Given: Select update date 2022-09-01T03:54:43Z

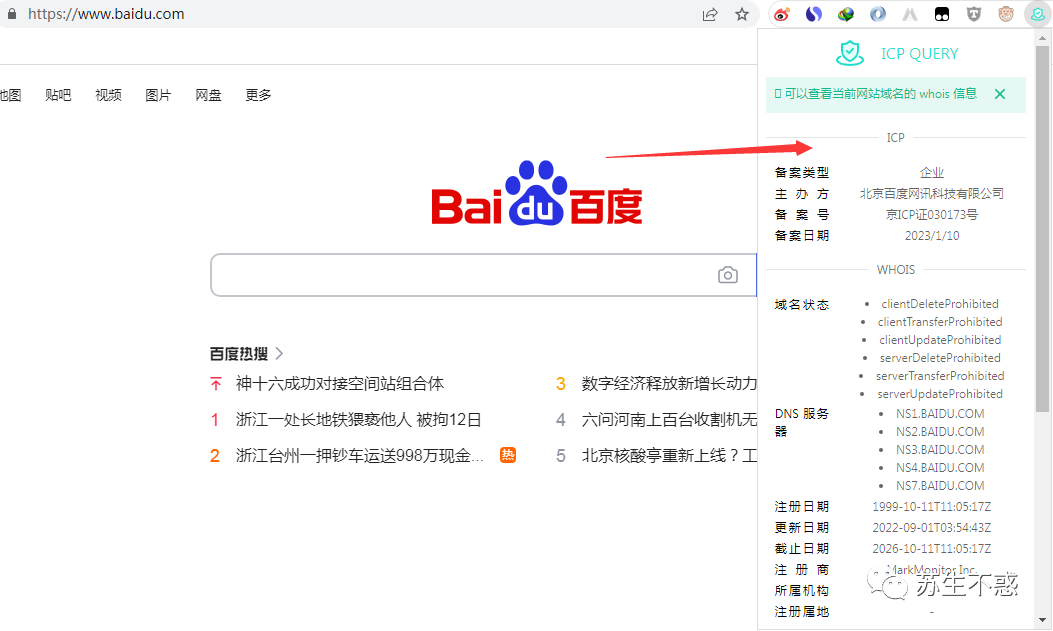Looking at the screenshot, I should (x=932, y=528).
